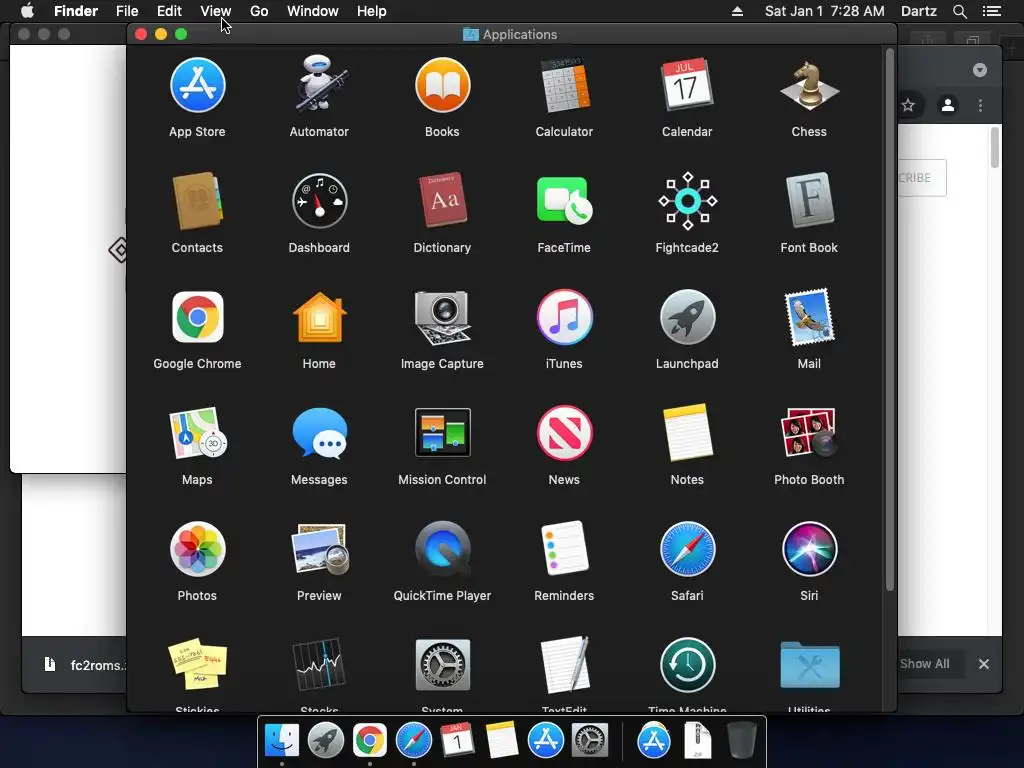Click Show All in Chrome downloads bar

coord(925,664)
